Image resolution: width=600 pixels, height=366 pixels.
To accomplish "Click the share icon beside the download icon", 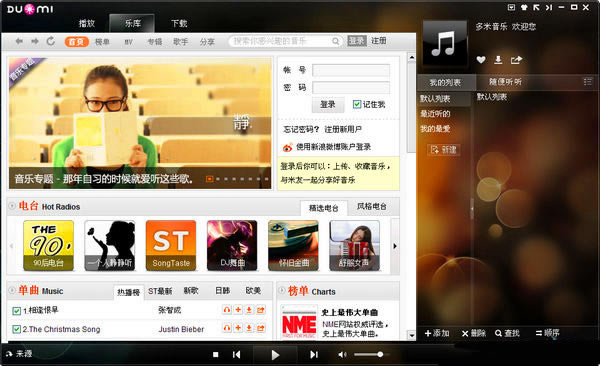I will (x=516, y=60).
